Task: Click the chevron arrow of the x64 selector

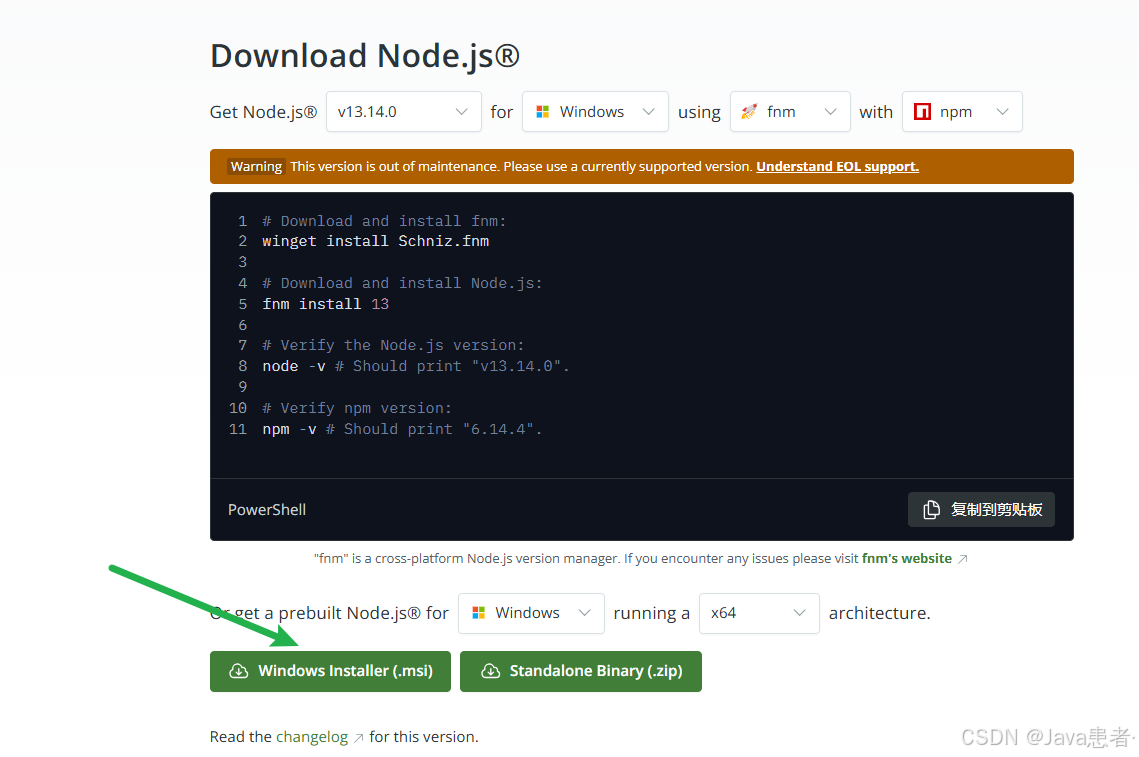Action: point(799,613)
